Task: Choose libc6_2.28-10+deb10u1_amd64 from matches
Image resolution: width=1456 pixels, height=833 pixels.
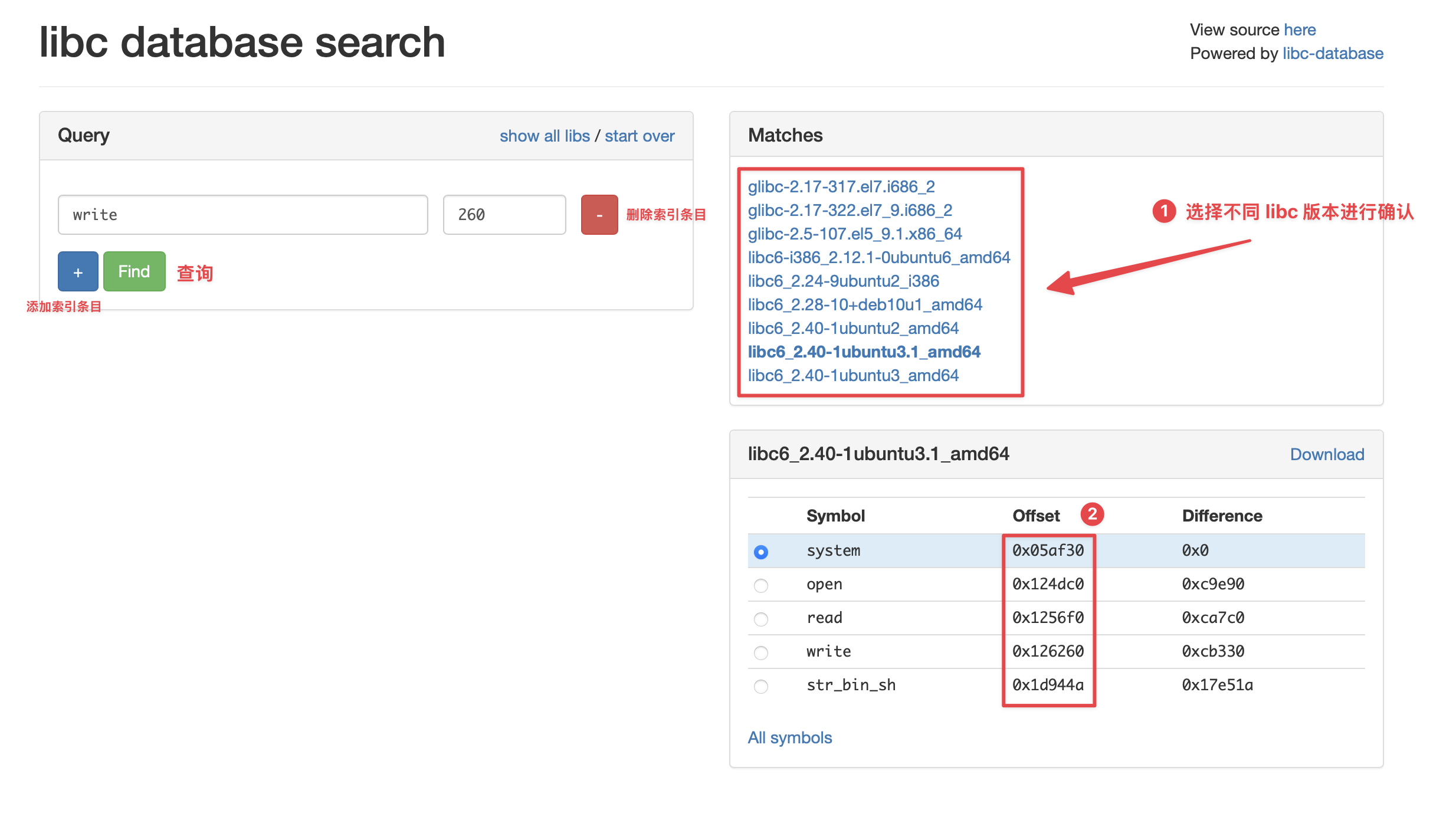Action: pos(864,304)
